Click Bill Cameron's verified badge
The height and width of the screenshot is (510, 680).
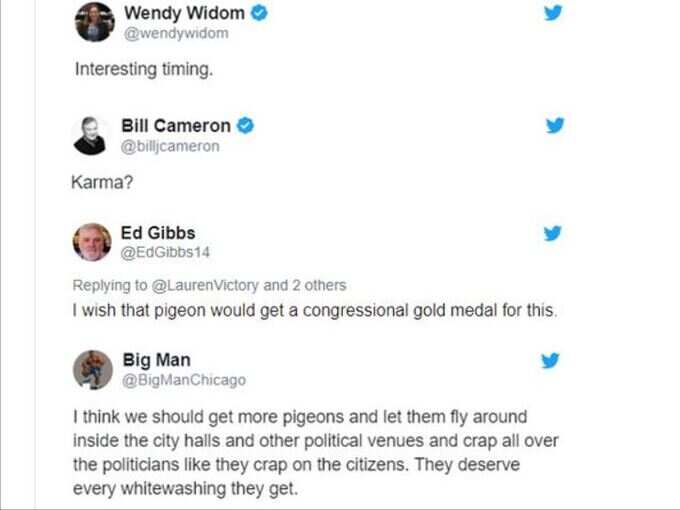click(245, 125)
